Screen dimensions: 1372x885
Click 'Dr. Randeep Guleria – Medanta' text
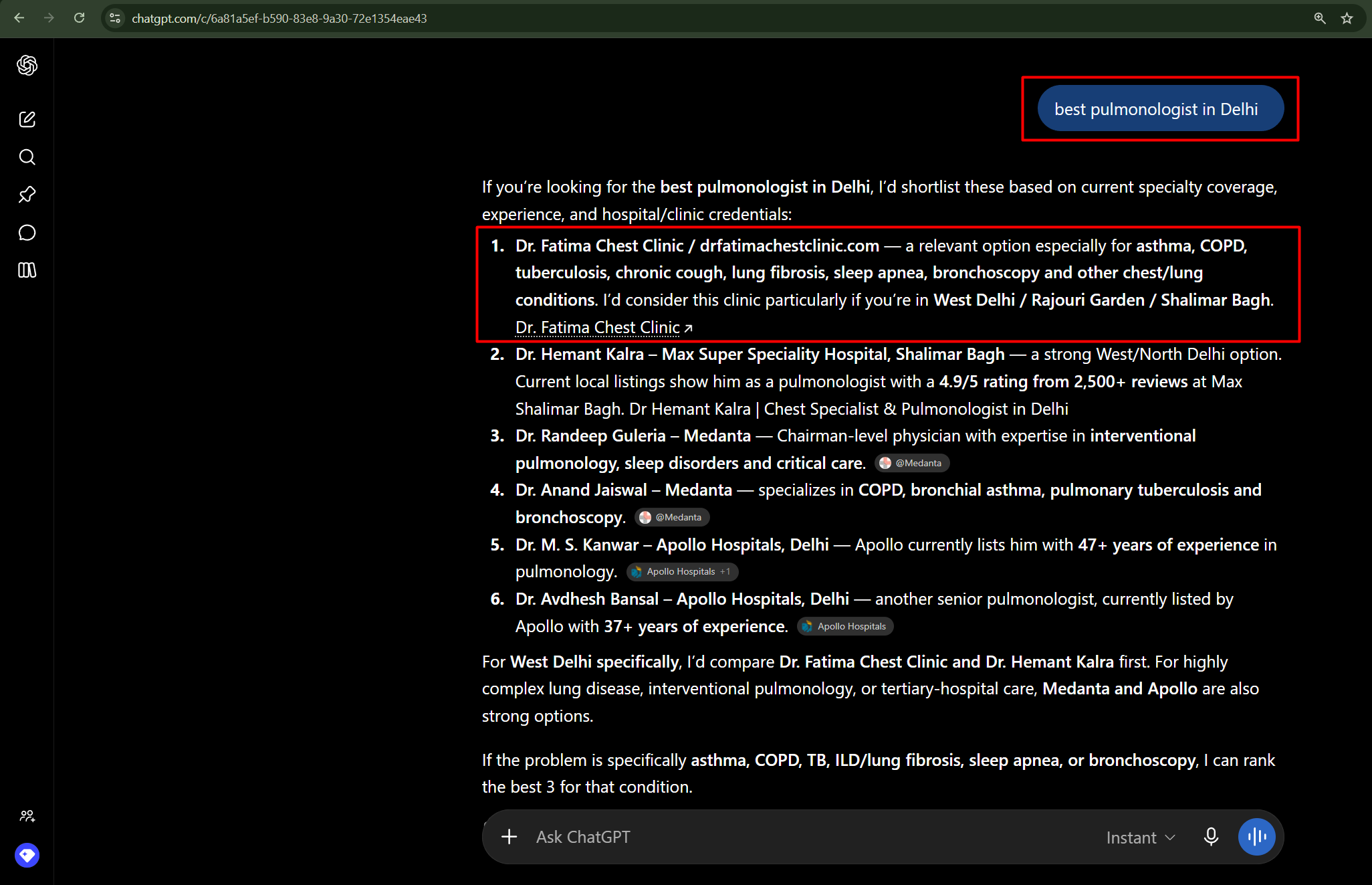point(633,435)
